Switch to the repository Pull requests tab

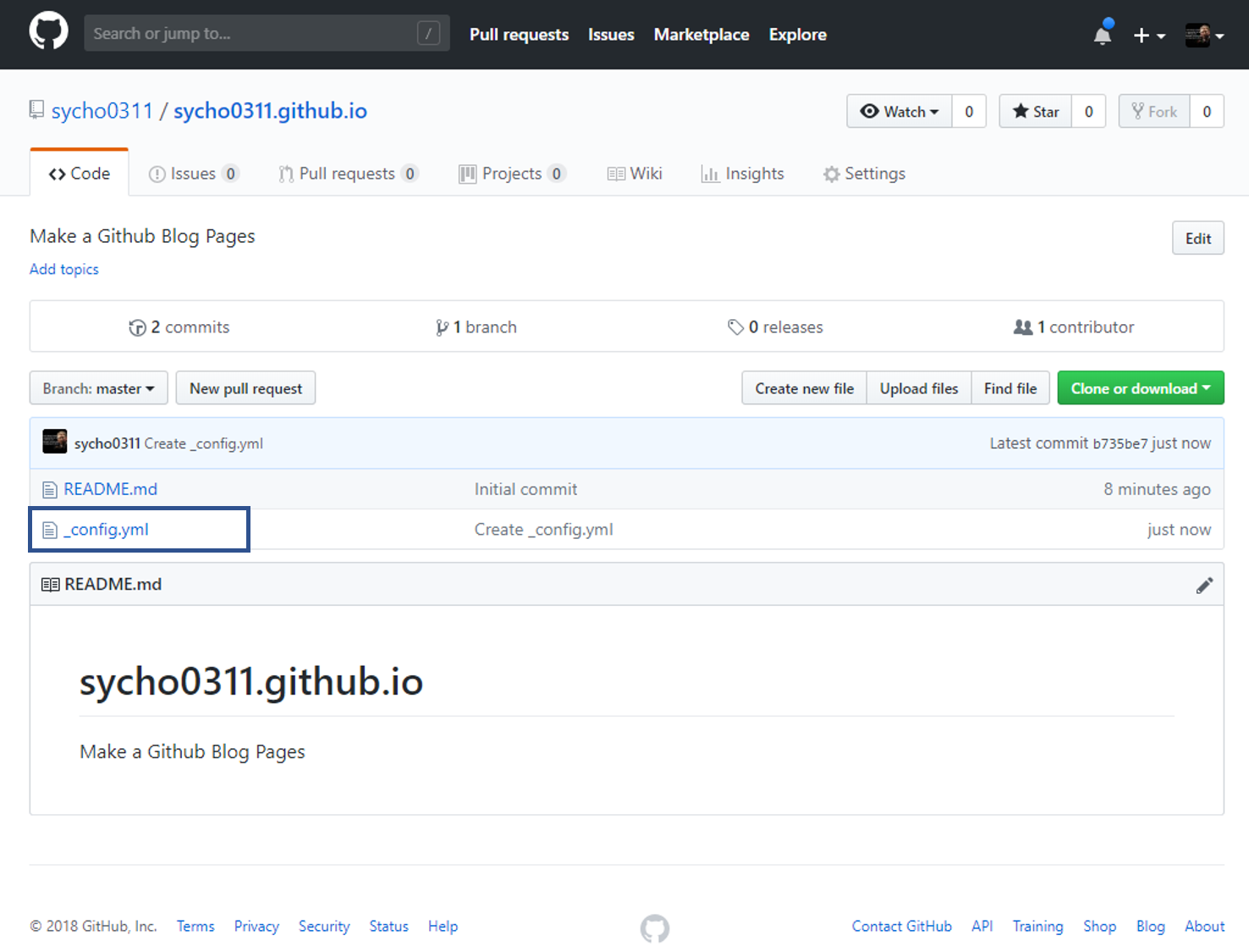point(348,173)
